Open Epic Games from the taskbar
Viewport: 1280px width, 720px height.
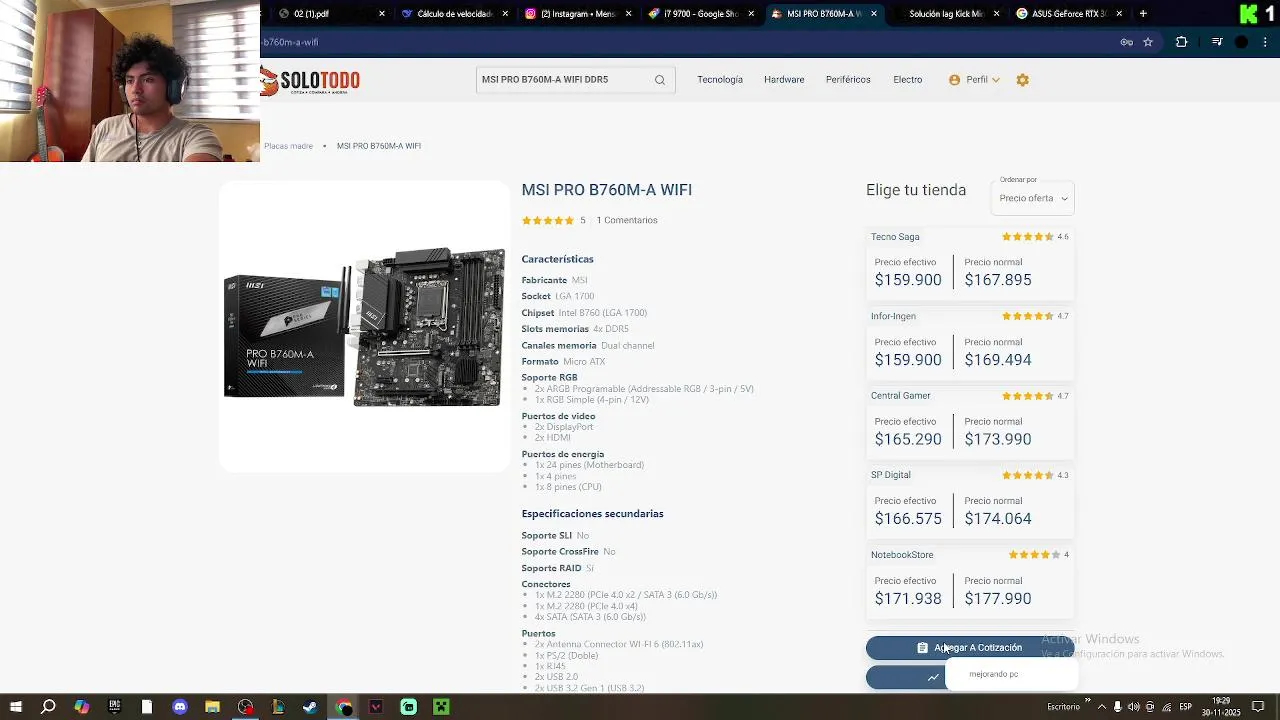(114, 707)
